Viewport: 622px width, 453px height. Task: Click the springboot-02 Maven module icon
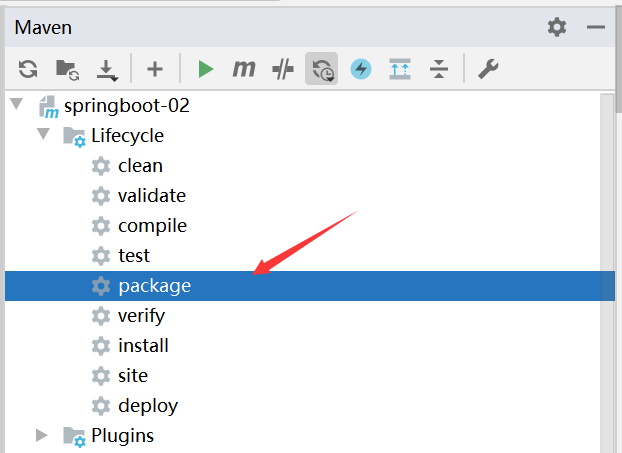(x=48, y=107)
